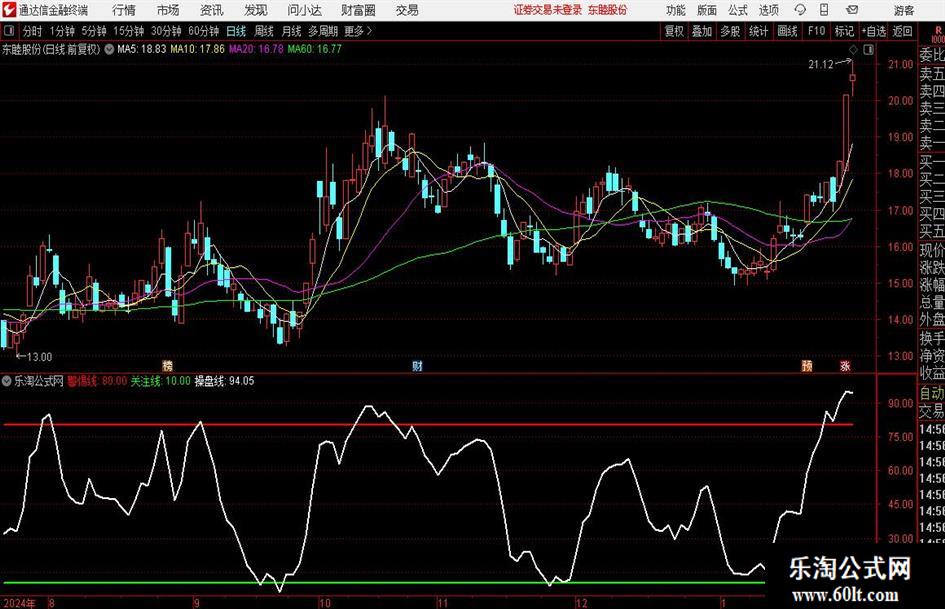Add stock via +自选 button
945x609 pixels.
click(x=873, y=31)
